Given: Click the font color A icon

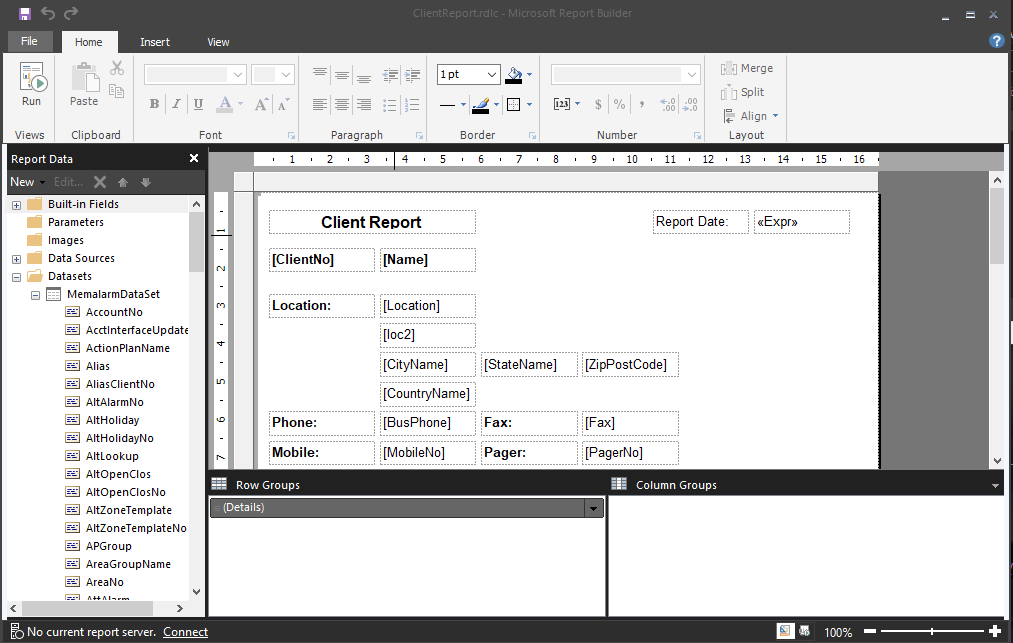Looking at the screenshot, I should (224, 104).
